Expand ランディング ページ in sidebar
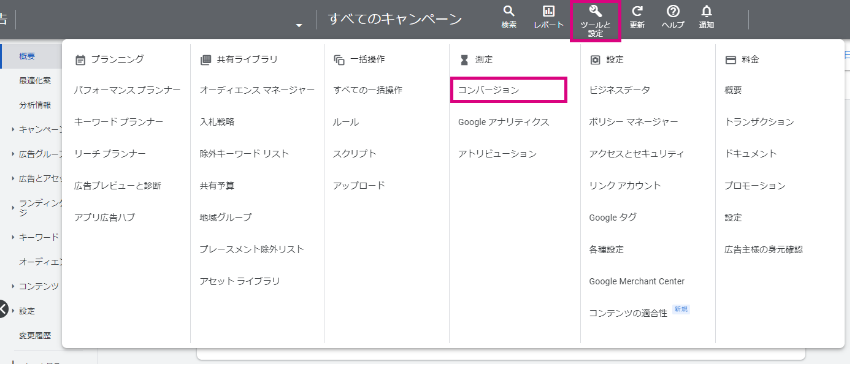 (x=13, y=208)
